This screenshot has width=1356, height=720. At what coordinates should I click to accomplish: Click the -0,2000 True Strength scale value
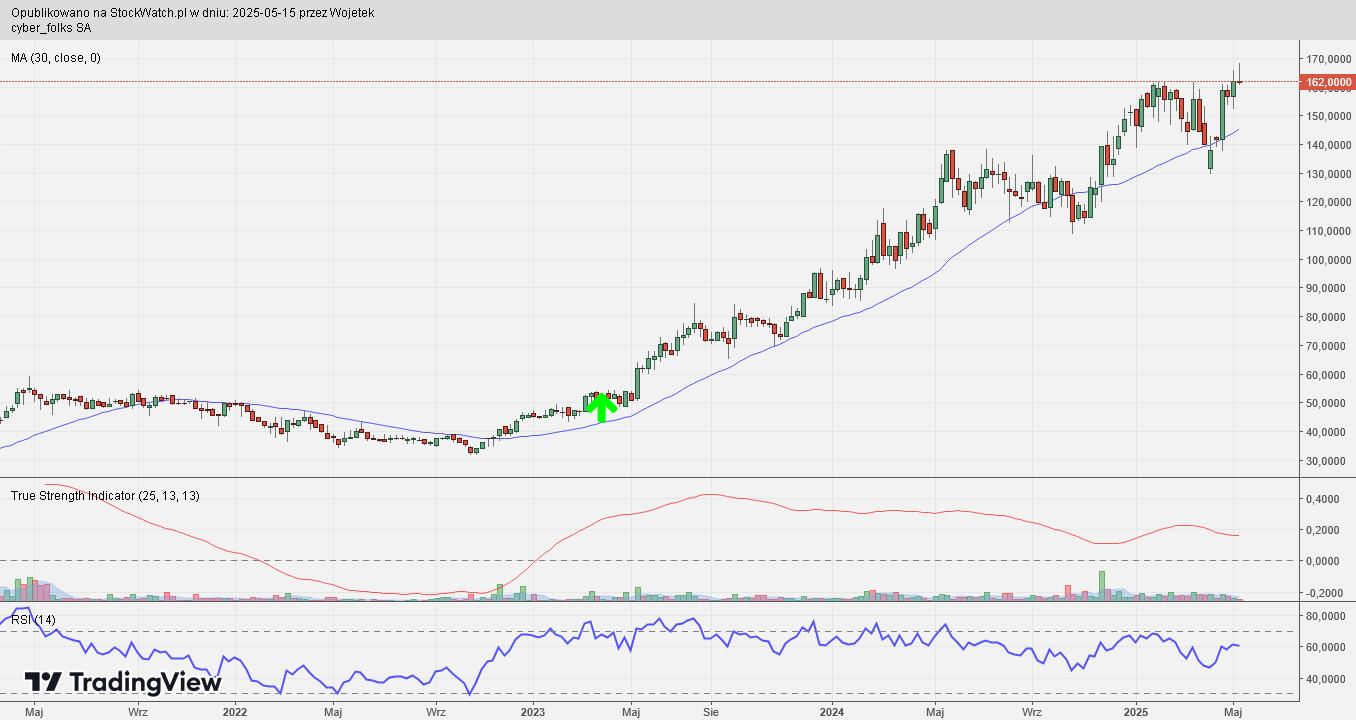(x=1325, y=593)
